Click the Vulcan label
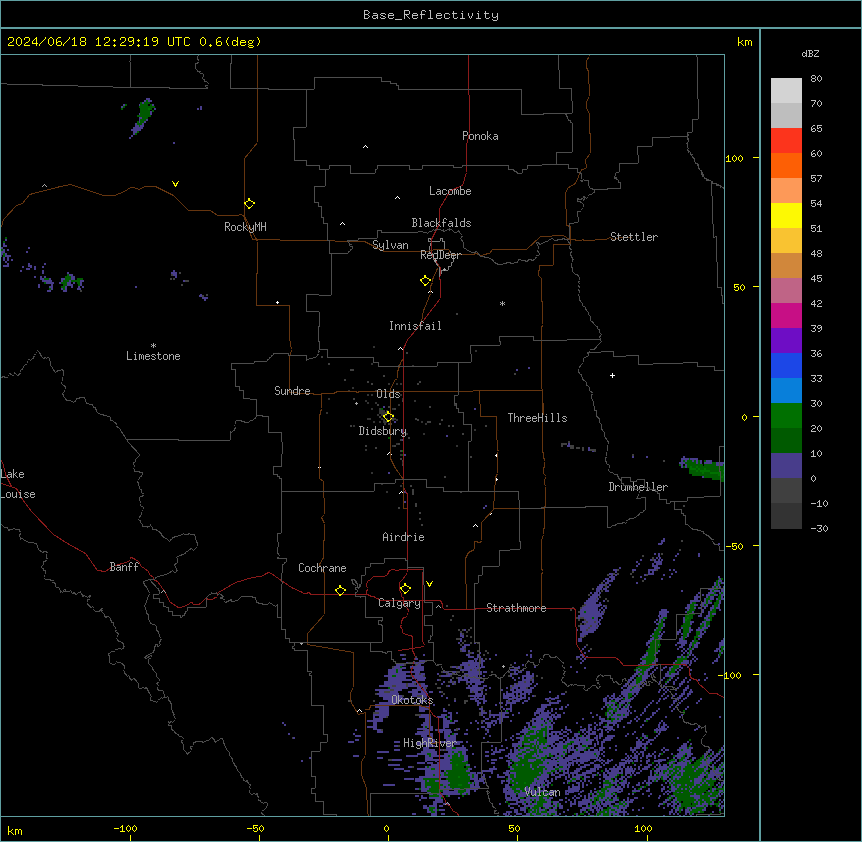The width and height of the screenshot is (862, 842). tap(543, 792)
